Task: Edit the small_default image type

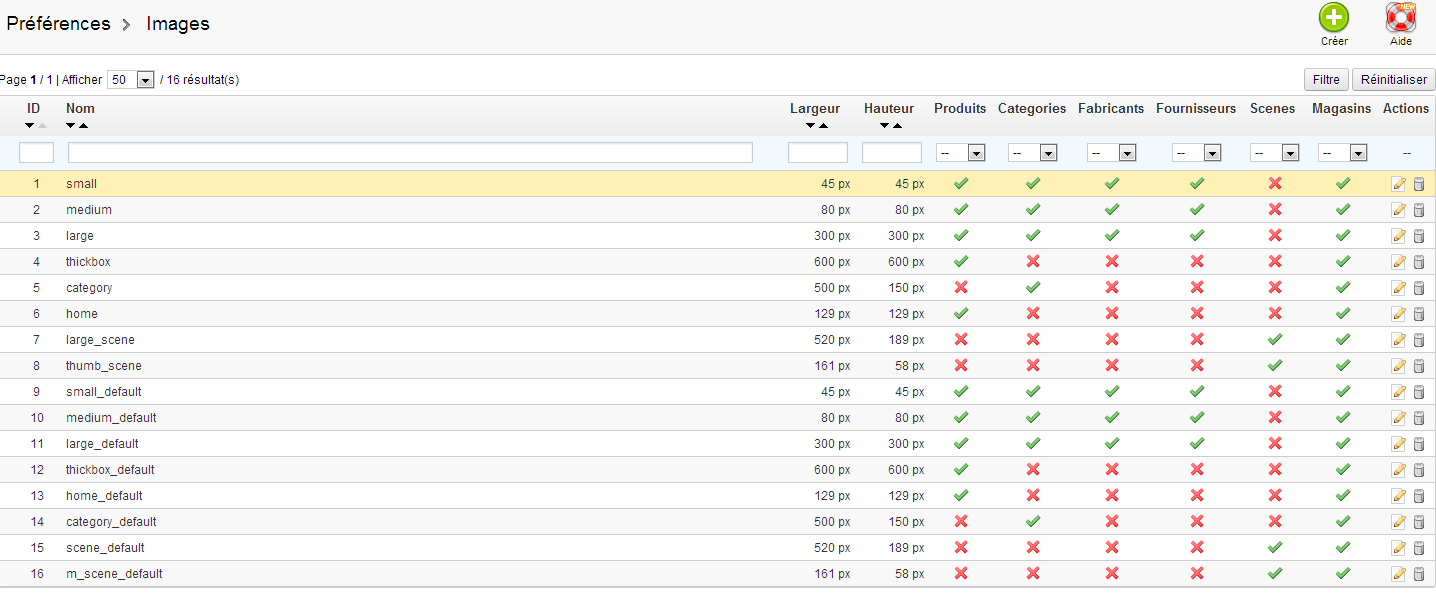Action: 1399,392
